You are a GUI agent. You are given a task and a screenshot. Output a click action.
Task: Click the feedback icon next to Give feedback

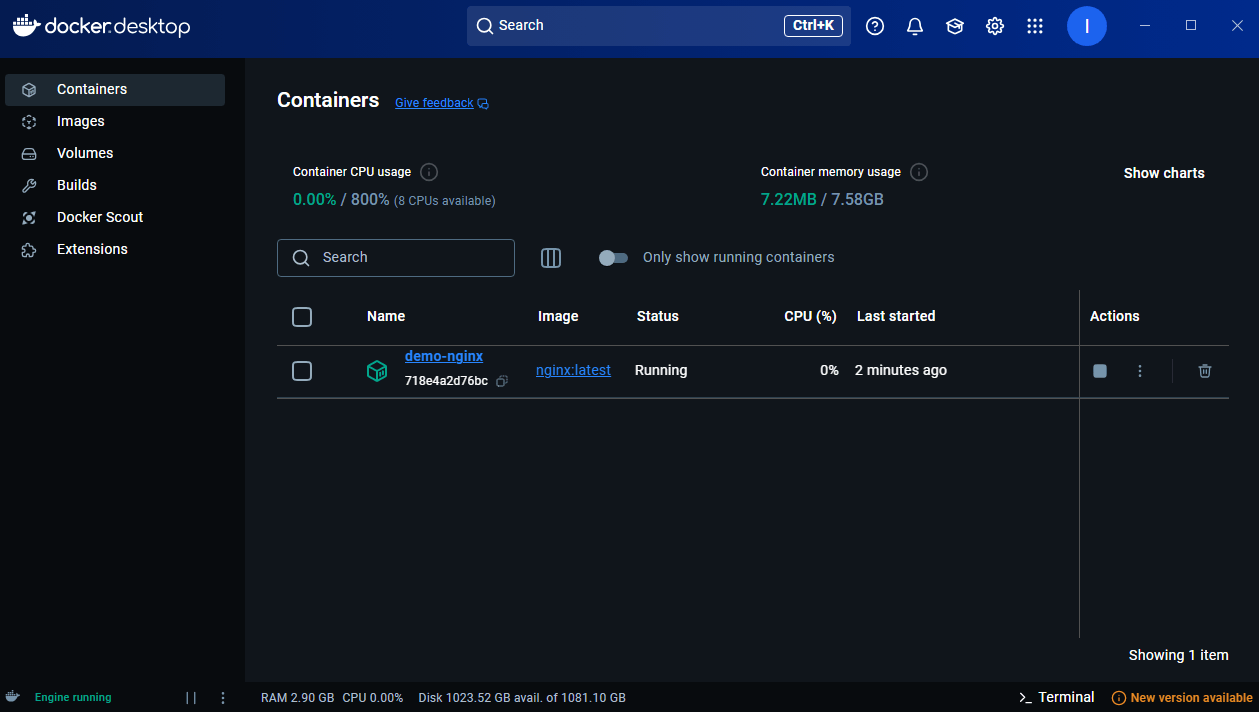[483, 103]
